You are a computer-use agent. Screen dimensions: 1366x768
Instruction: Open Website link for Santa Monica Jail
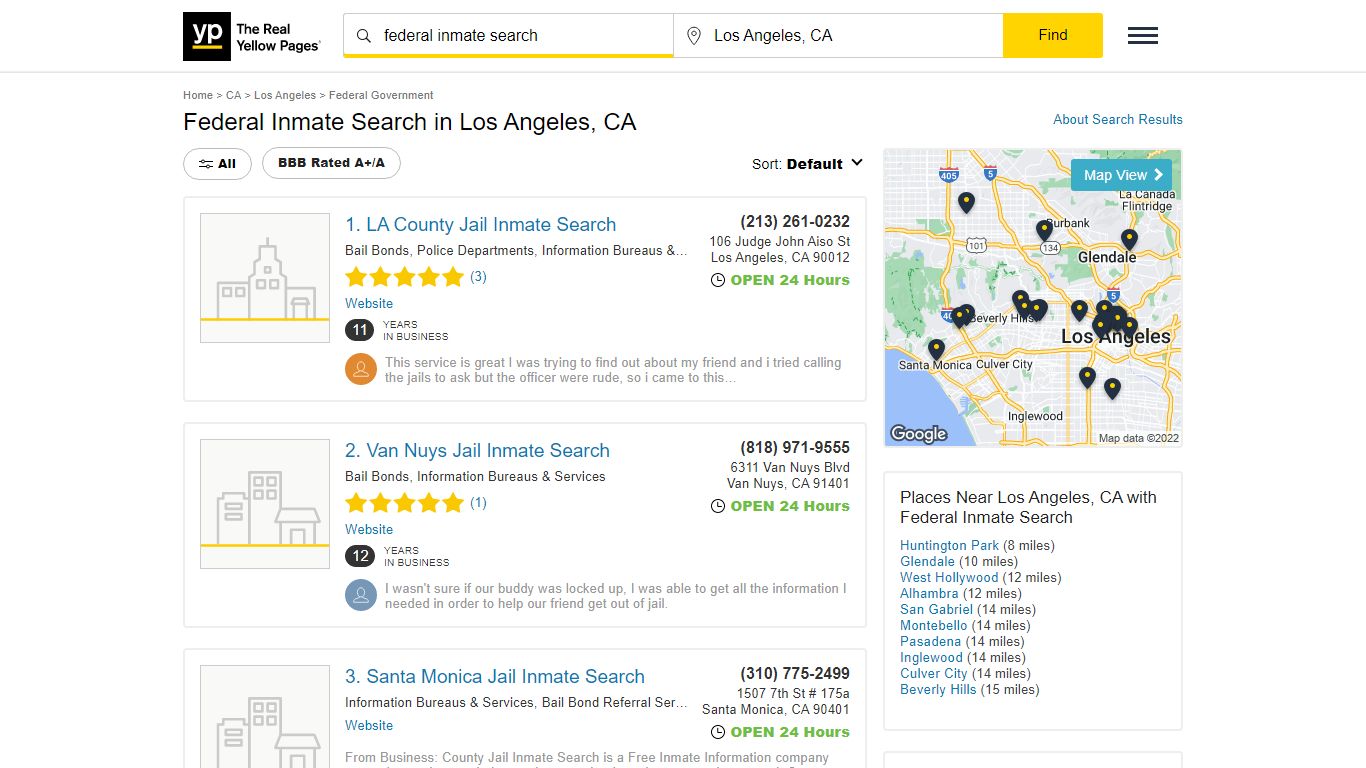pos(369,725)
